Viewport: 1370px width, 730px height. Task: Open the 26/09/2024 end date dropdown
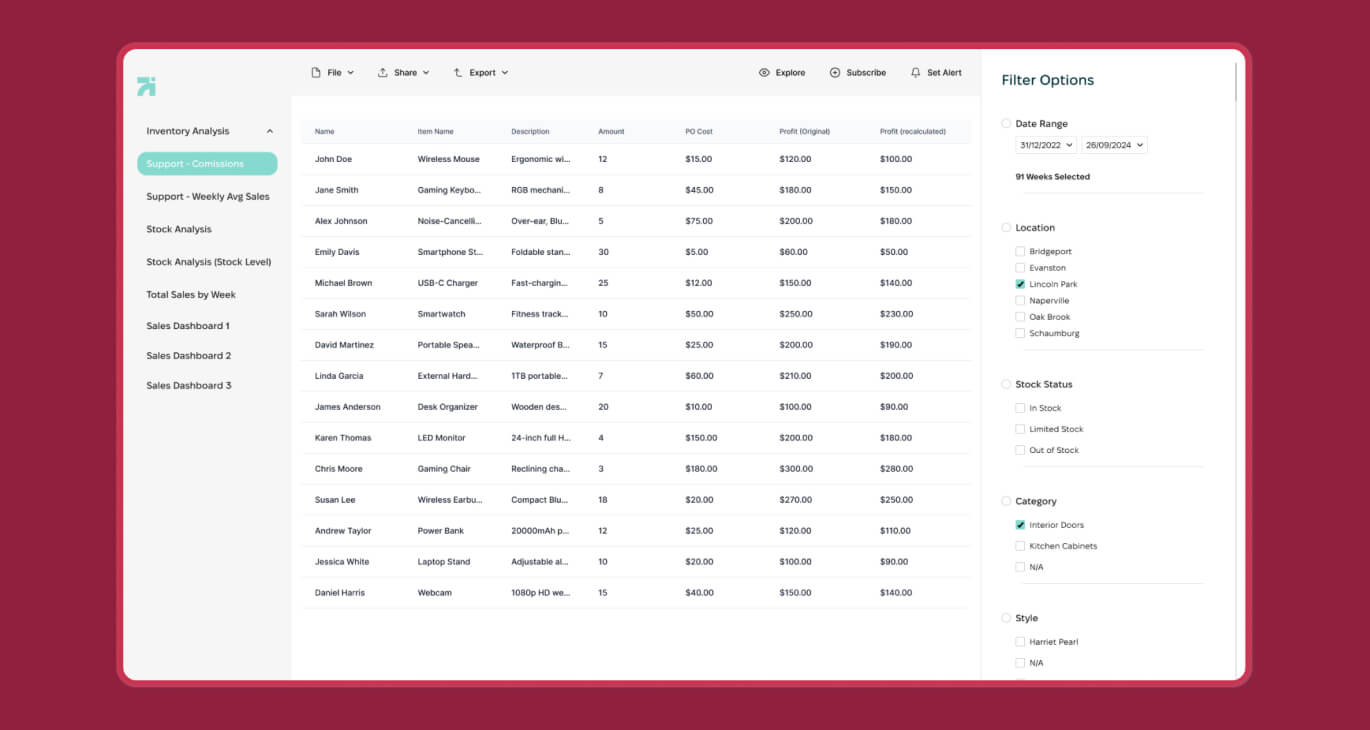(1114, 145)
